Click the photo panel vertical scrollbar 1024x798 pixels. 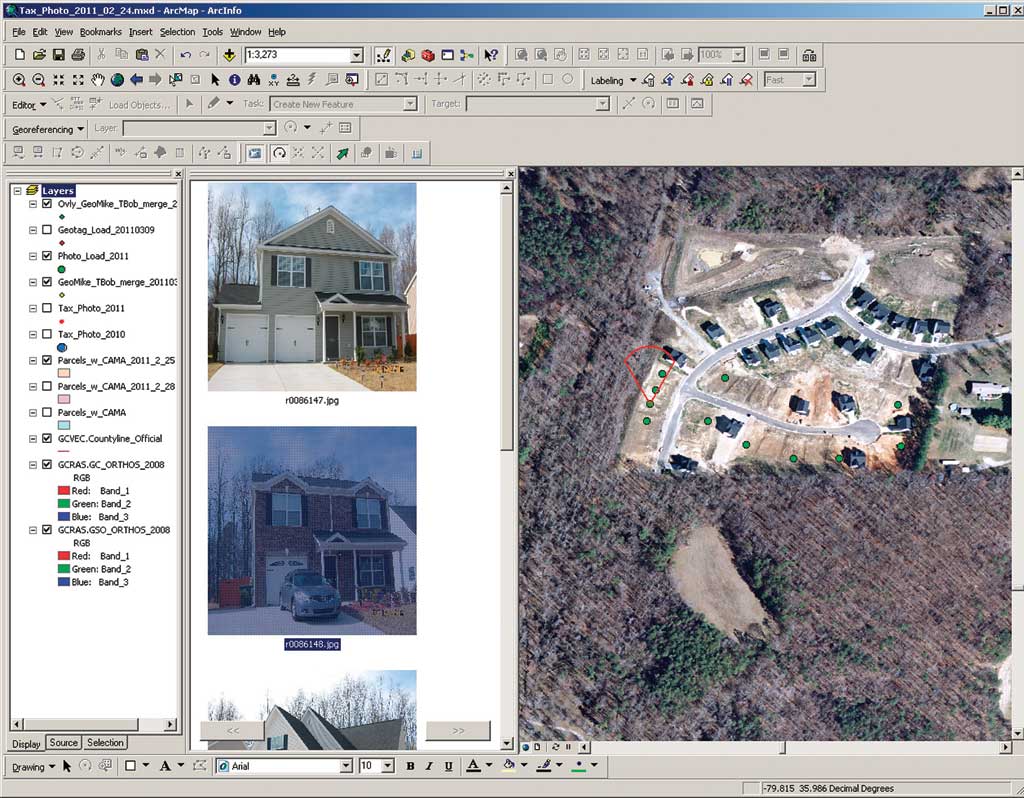pos(506,465)
